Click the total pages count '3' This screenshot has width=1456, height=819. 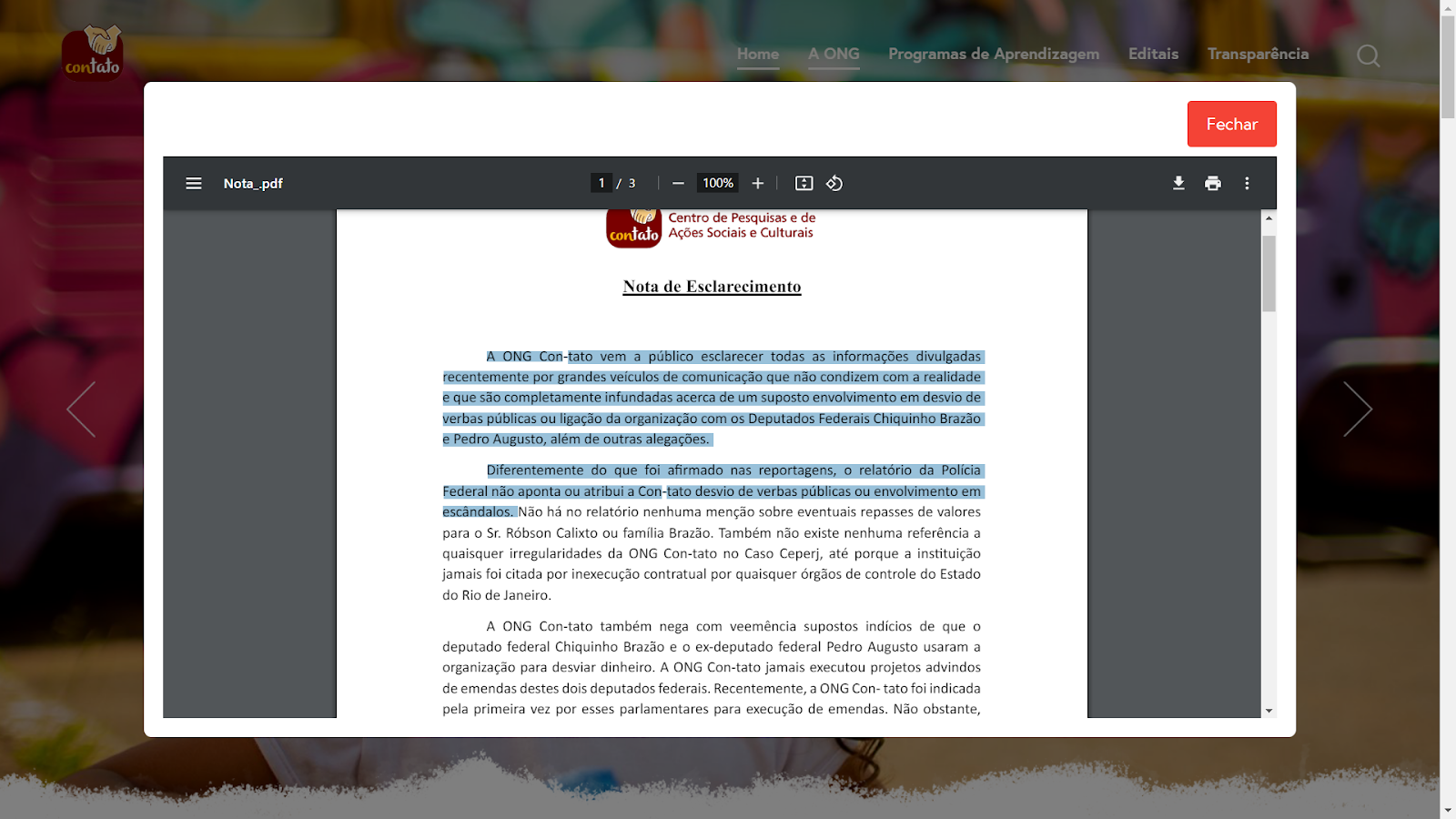click(632, 183)
